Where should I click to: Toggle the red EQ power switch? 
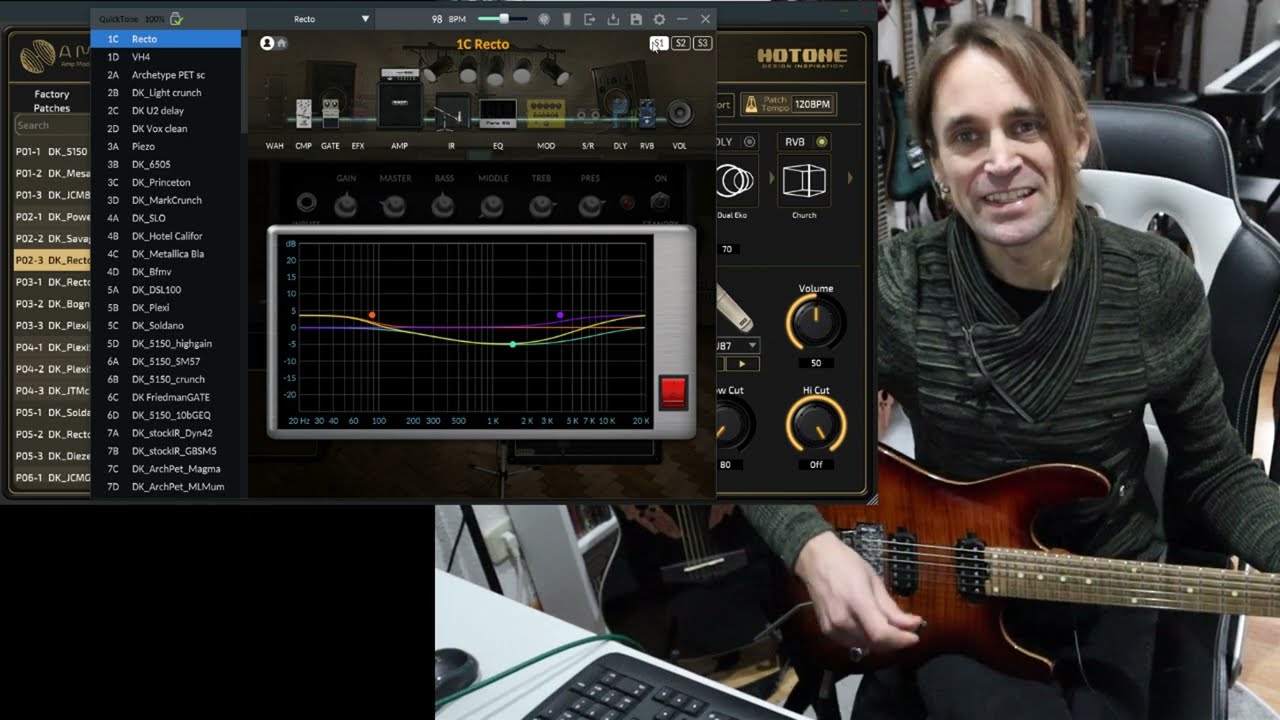click(x=673, y=392)
